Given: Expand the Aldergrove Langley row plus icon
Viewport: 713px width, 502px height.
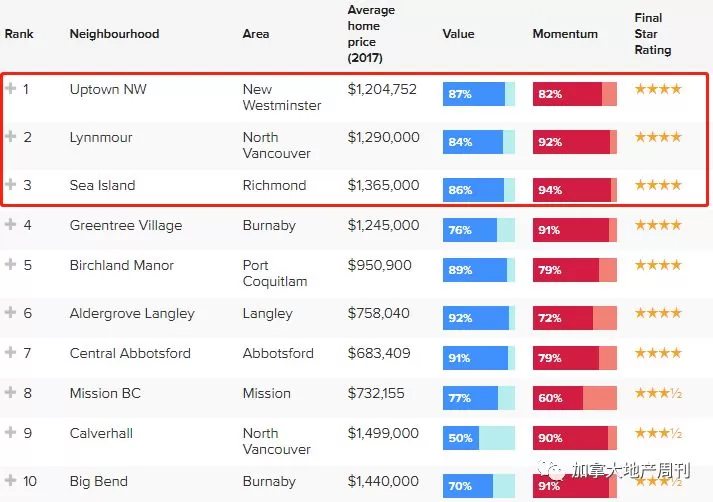Looking at the screenshot, I should click(x=10, y=312).
